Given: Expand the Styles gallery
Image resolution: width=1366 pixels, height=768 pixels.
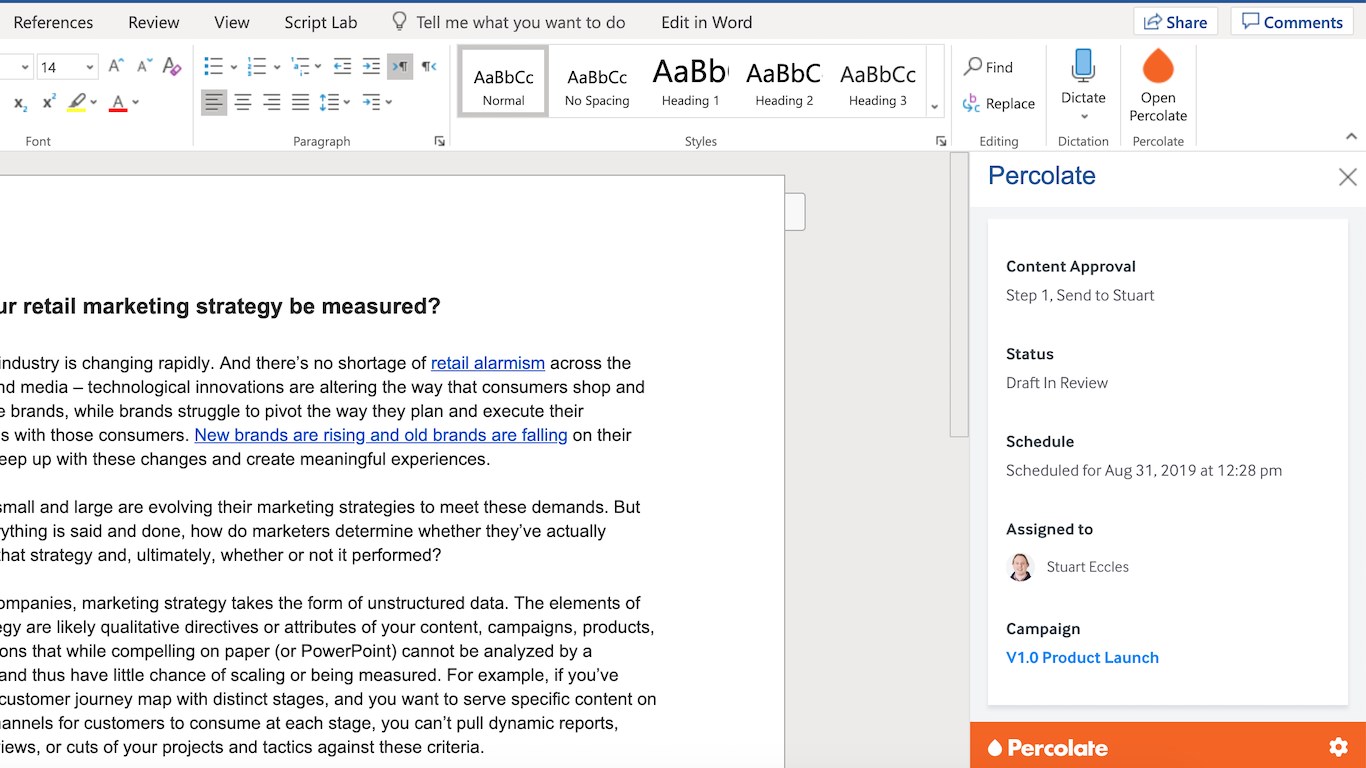Looking at the screenshot, I should tap(935, 106).
